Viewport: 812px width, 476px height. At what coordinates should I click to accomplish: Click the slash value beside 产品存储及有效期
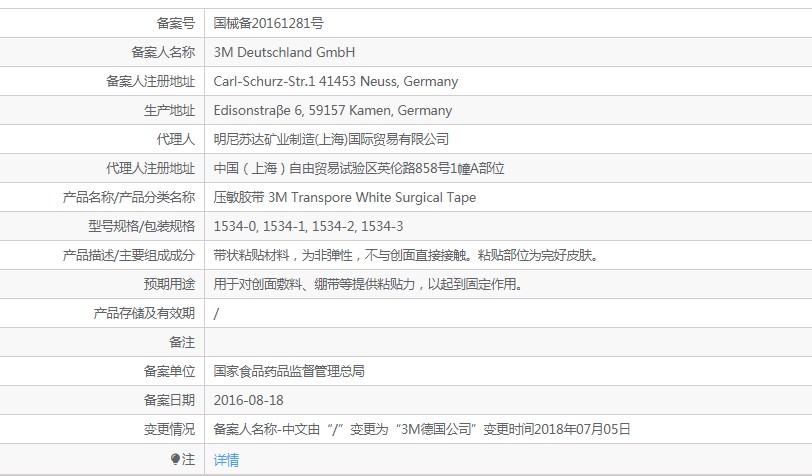click(216, 313)
